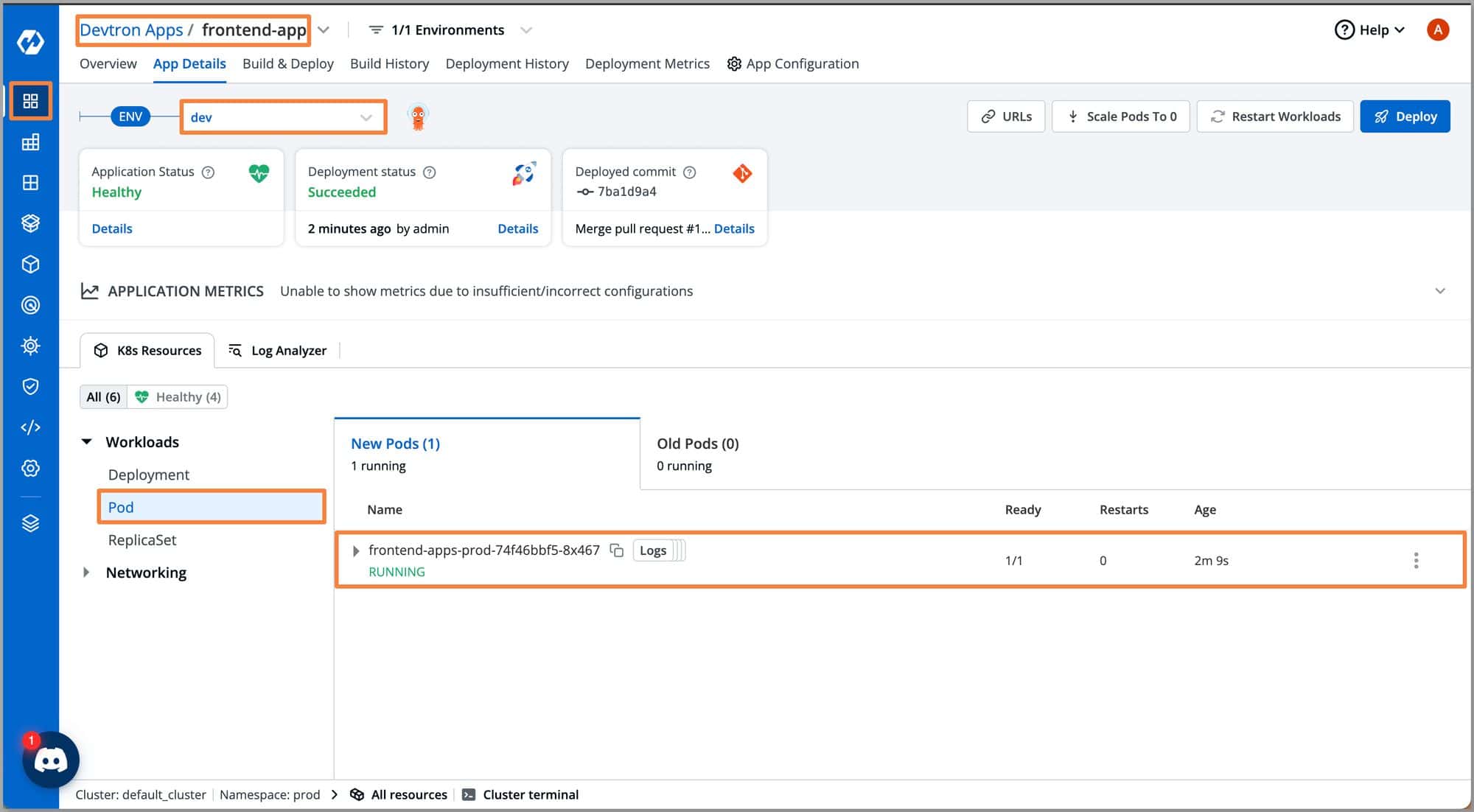The width and height of the screenshot is (1474, 812).
Task: Click URLs button to view app URLs
Action: (x=1005, y=116)
